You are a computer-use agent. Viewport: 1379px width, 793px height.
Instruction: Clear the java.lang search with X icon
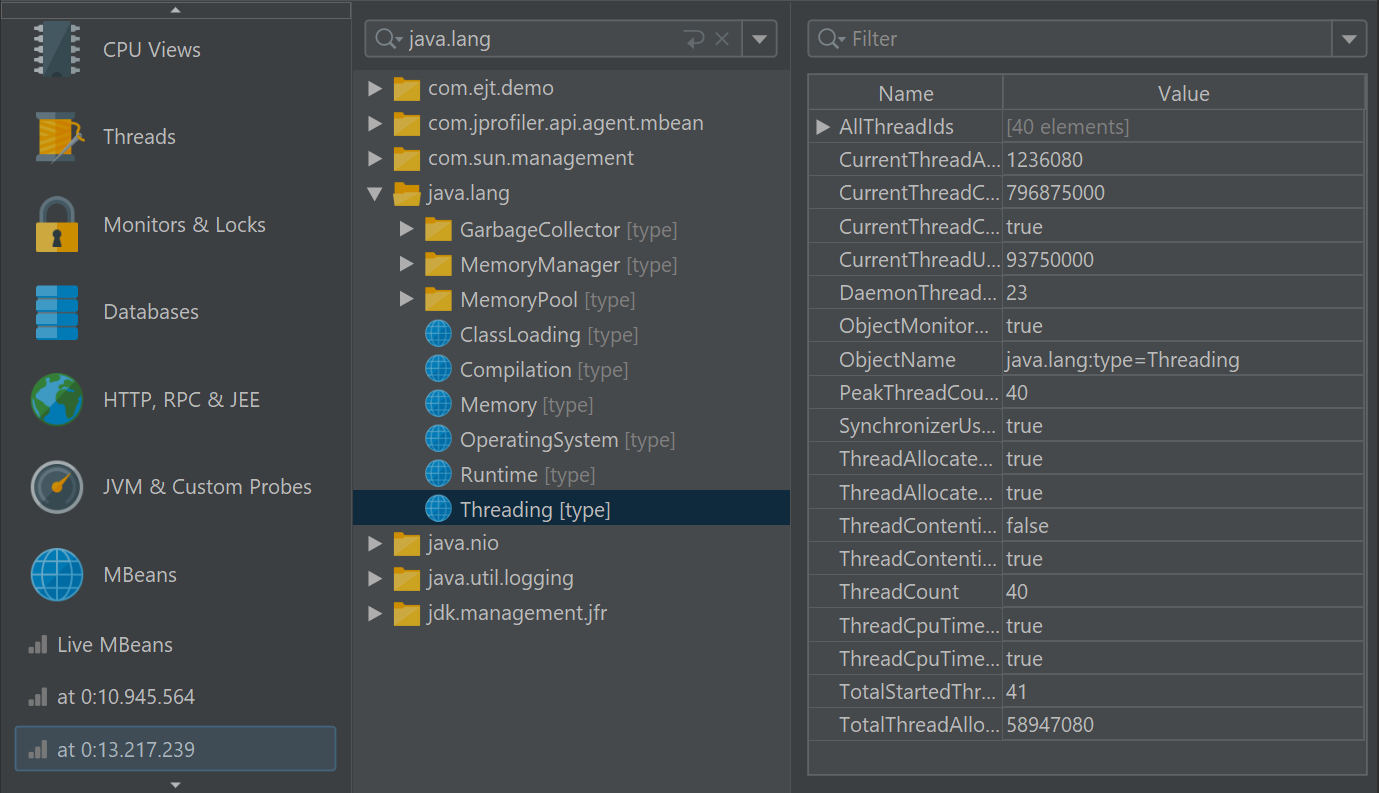[722, 39]
